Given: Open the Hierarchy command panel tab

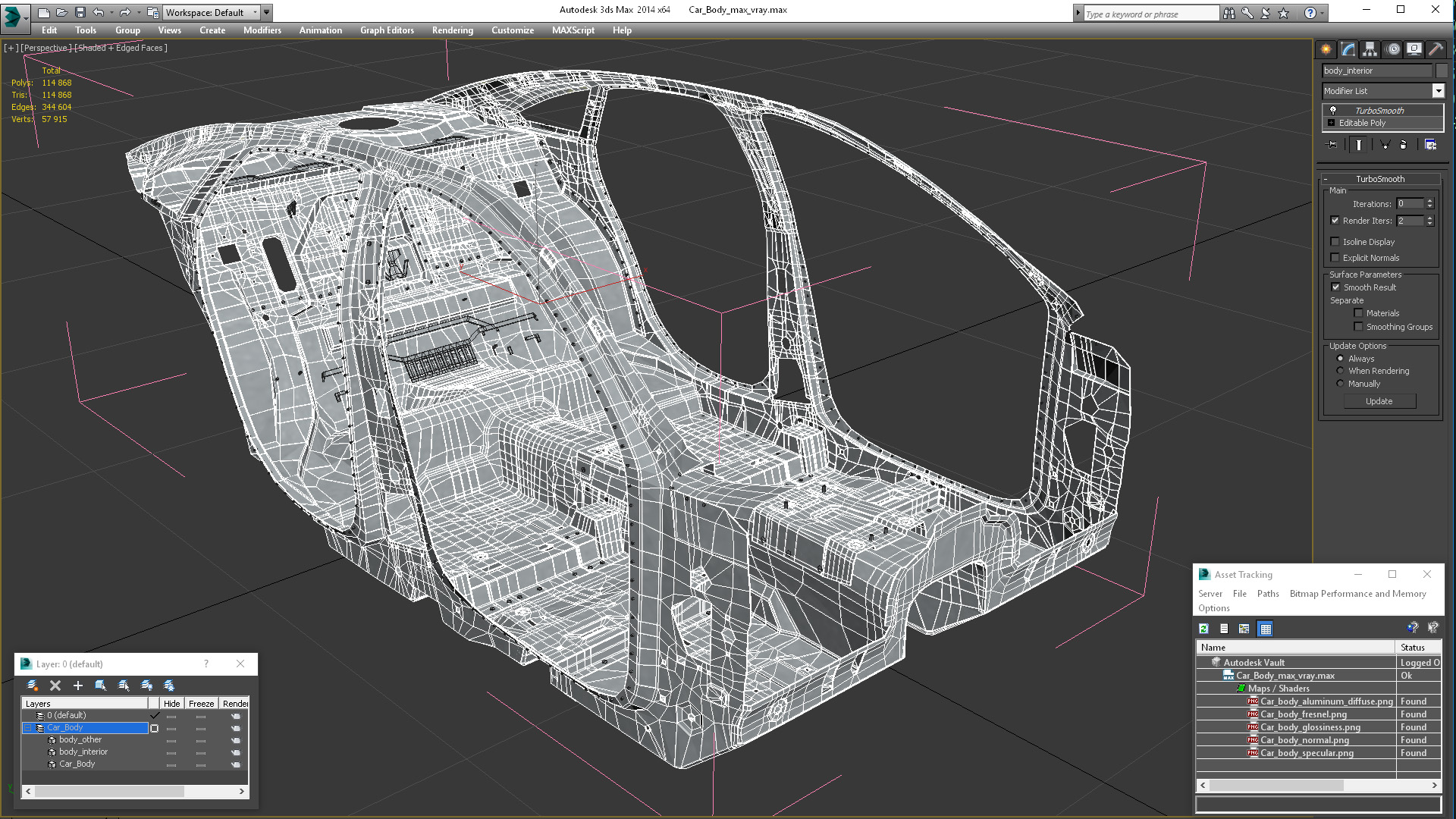Looking at the screenshot, I should 1370,49.
